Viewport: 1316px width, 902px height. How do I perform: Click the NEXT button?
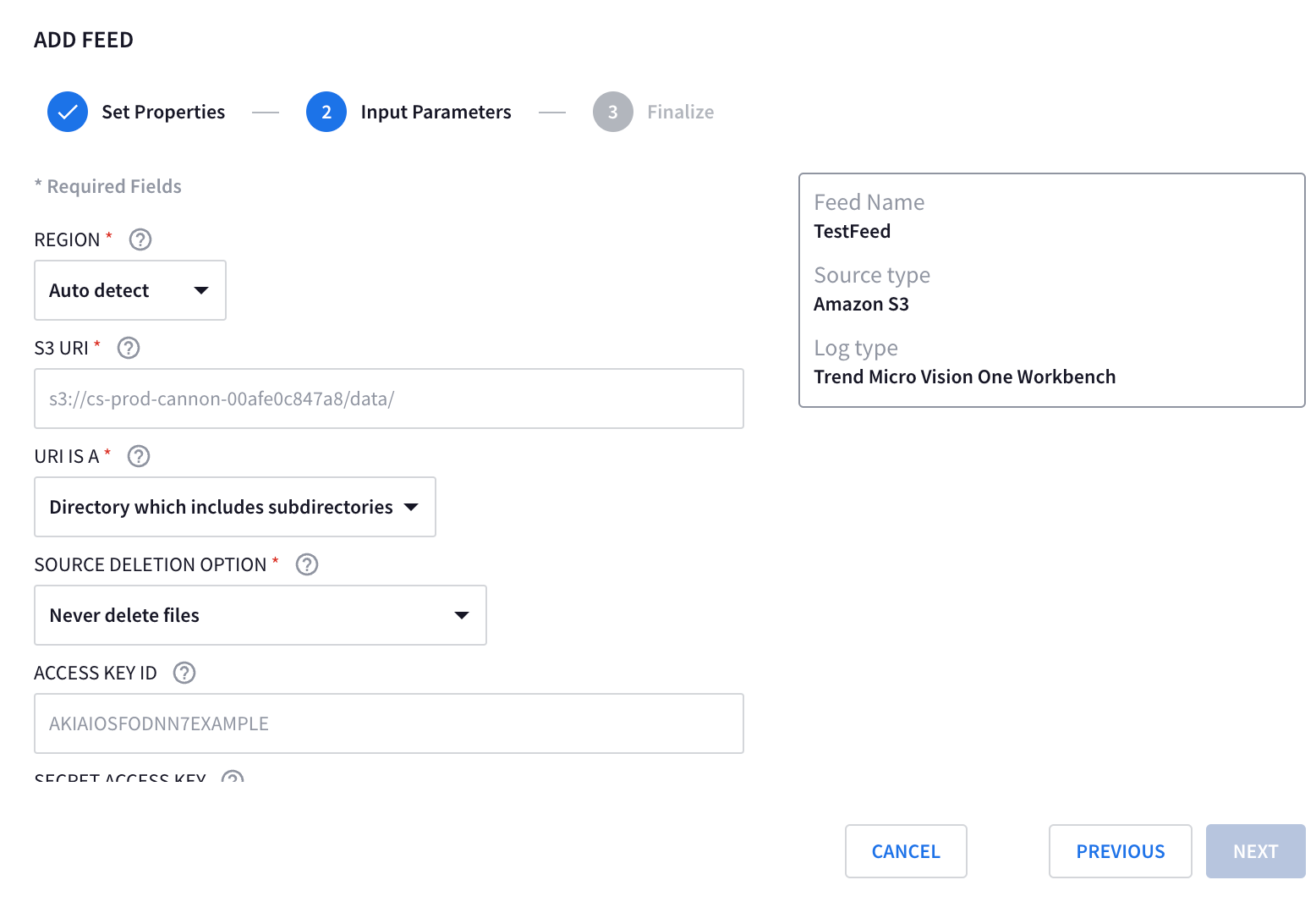tap(1255, 851)
